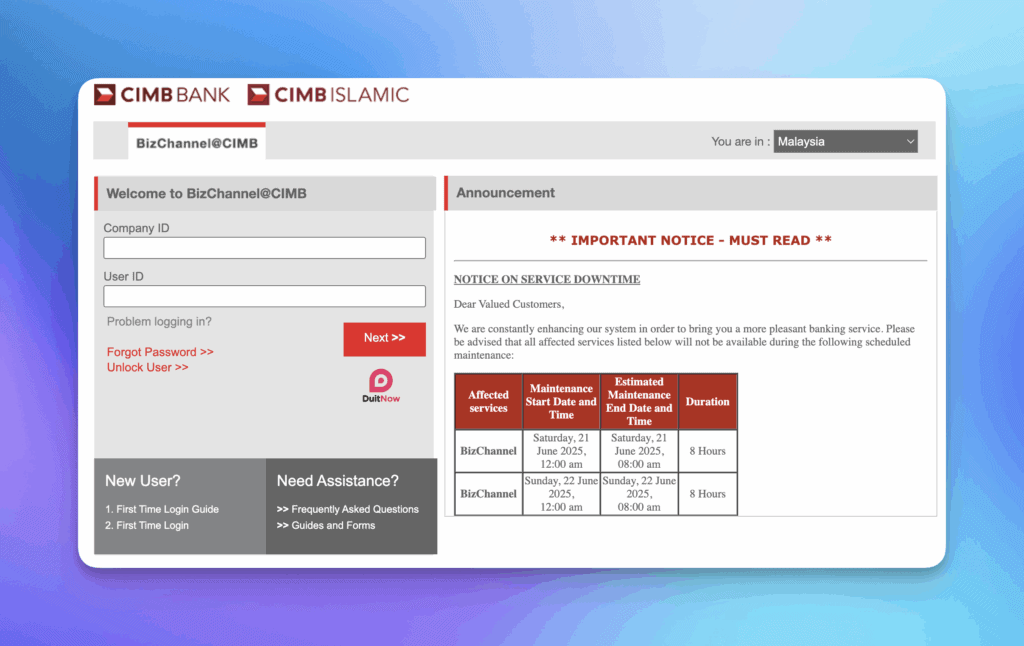
Task: Open the Guides and Forms link
Action: click(x=326, y=525)
